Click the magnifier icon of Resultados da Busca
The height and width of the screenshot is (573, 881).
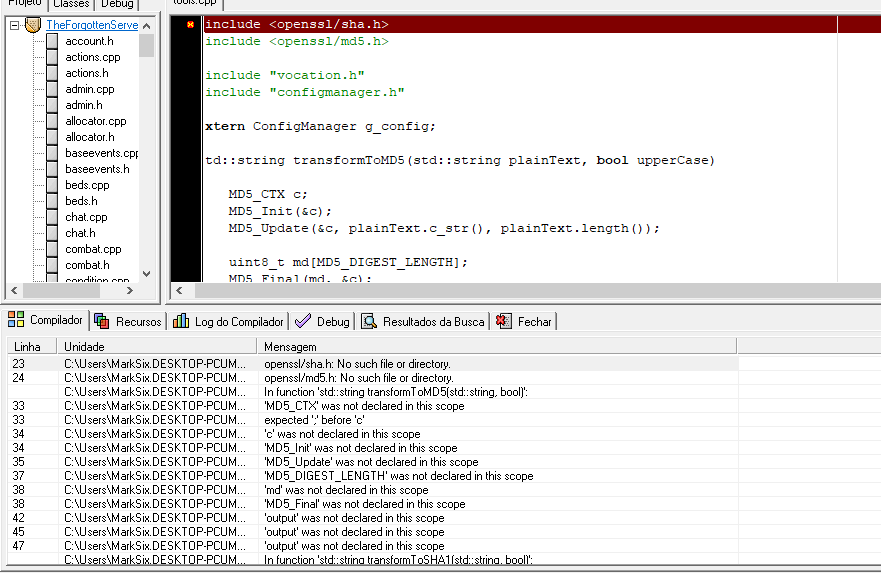click(369, 321)
